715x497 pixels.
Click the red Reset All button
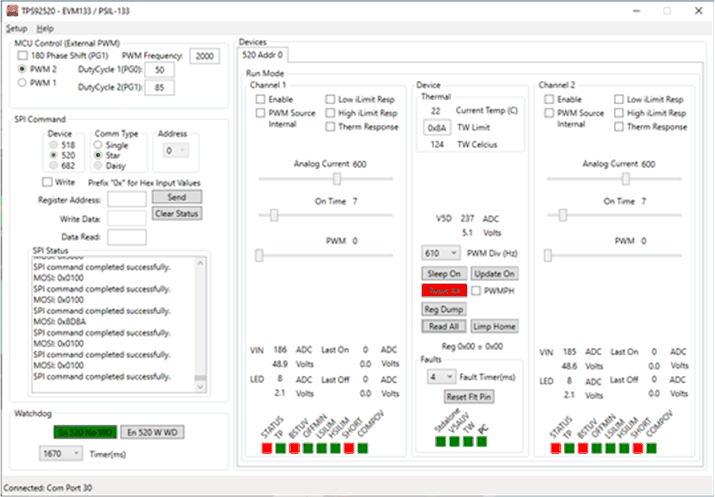pyautogui.click(x=444, y=291)
